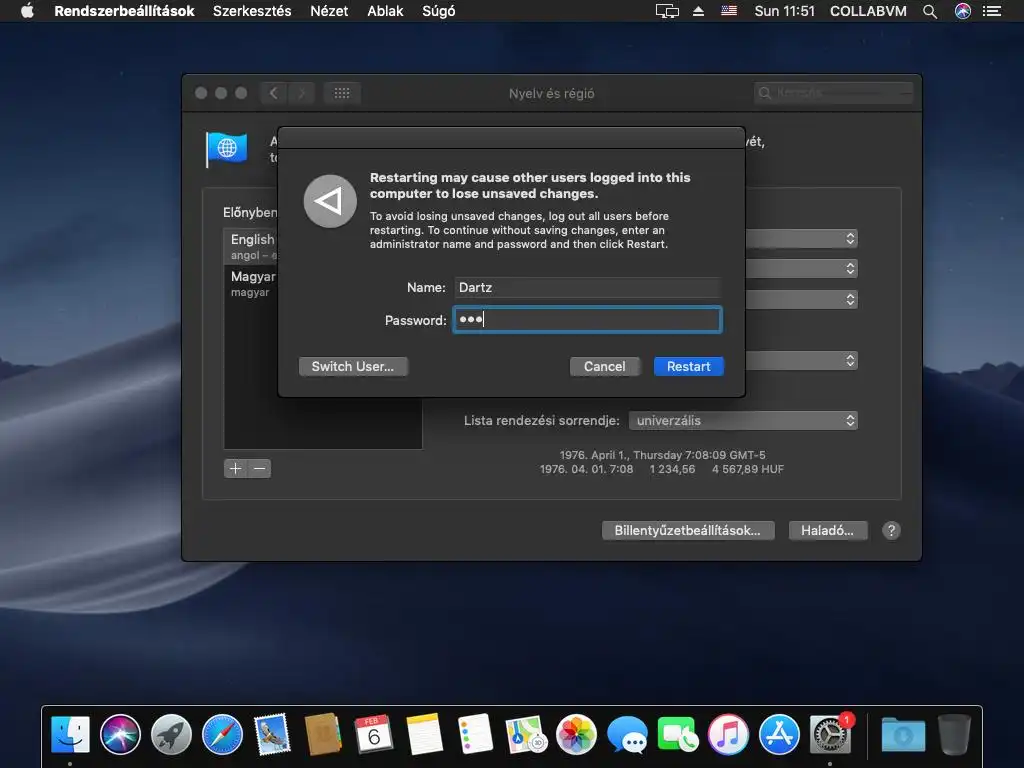Open the Ablak menu

385,11
